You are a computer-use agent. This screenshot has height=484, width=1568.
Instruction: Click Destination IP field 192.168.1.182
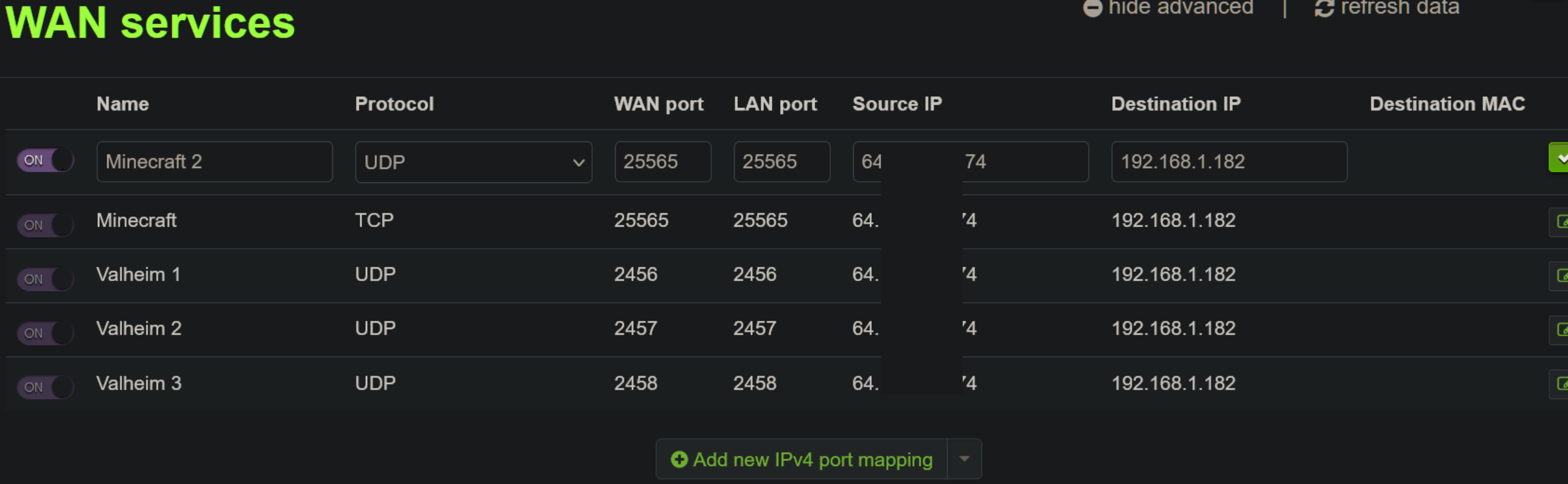[1229, 162]
